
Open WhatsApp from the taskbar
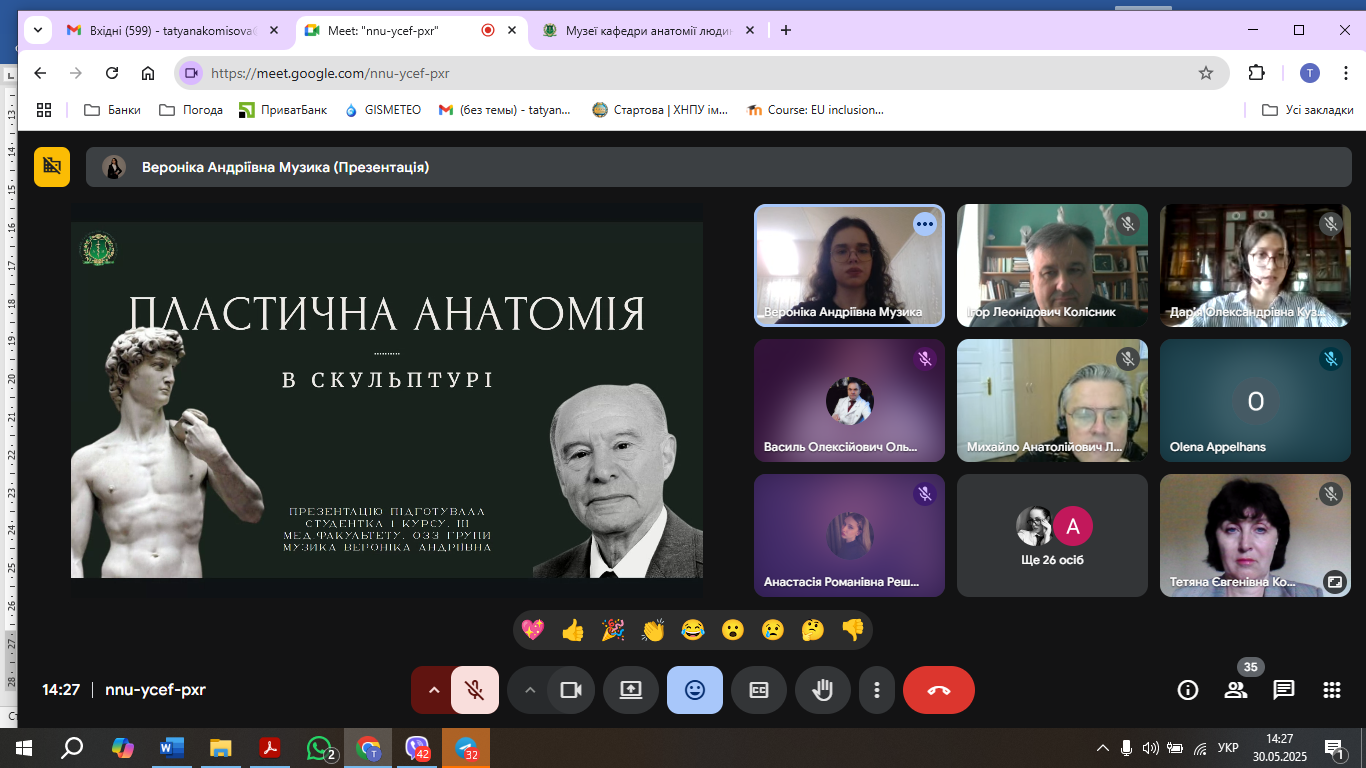pyautogui.click(x=319, y=748)
